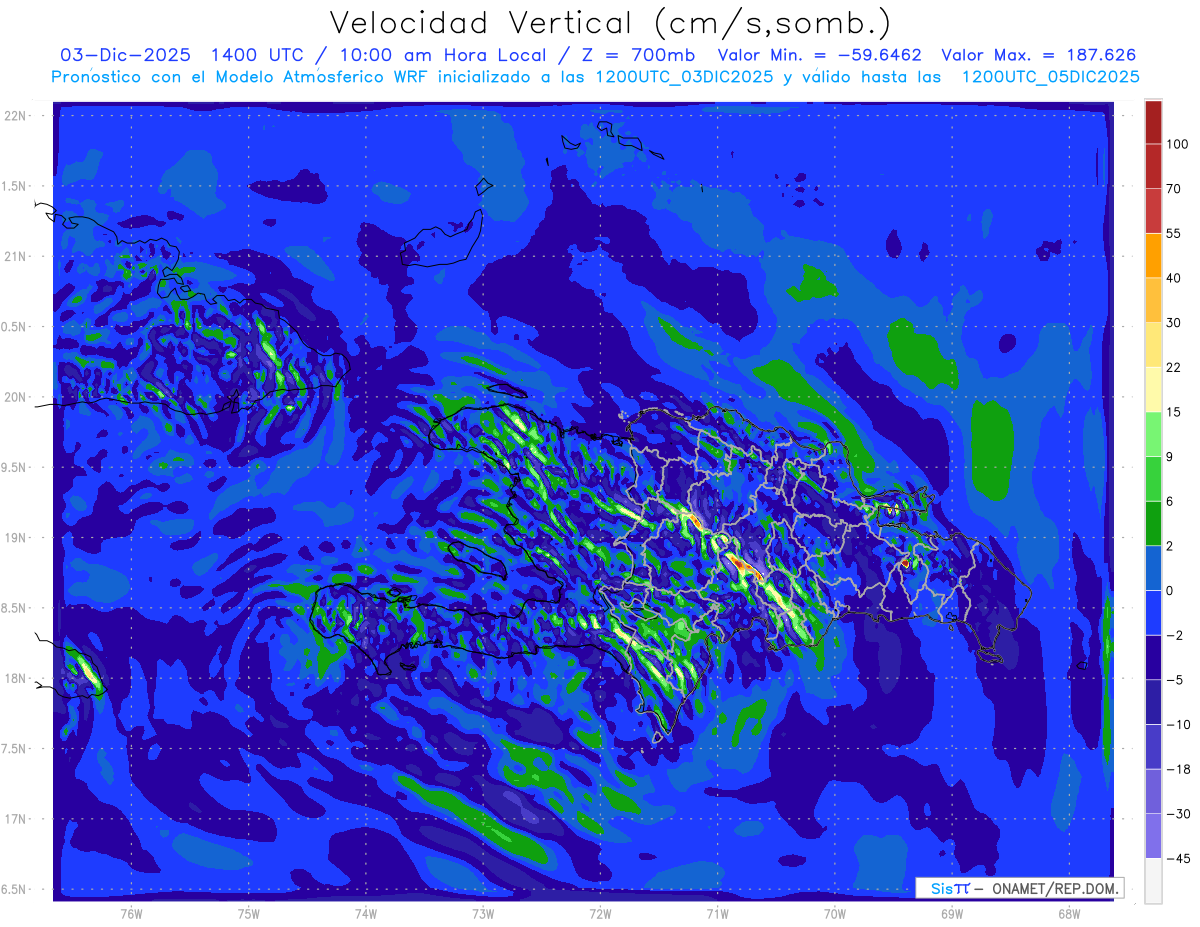Click the '7.5N' latitude label
This screenshot has width=1200, height=927.
pos(15,749)
